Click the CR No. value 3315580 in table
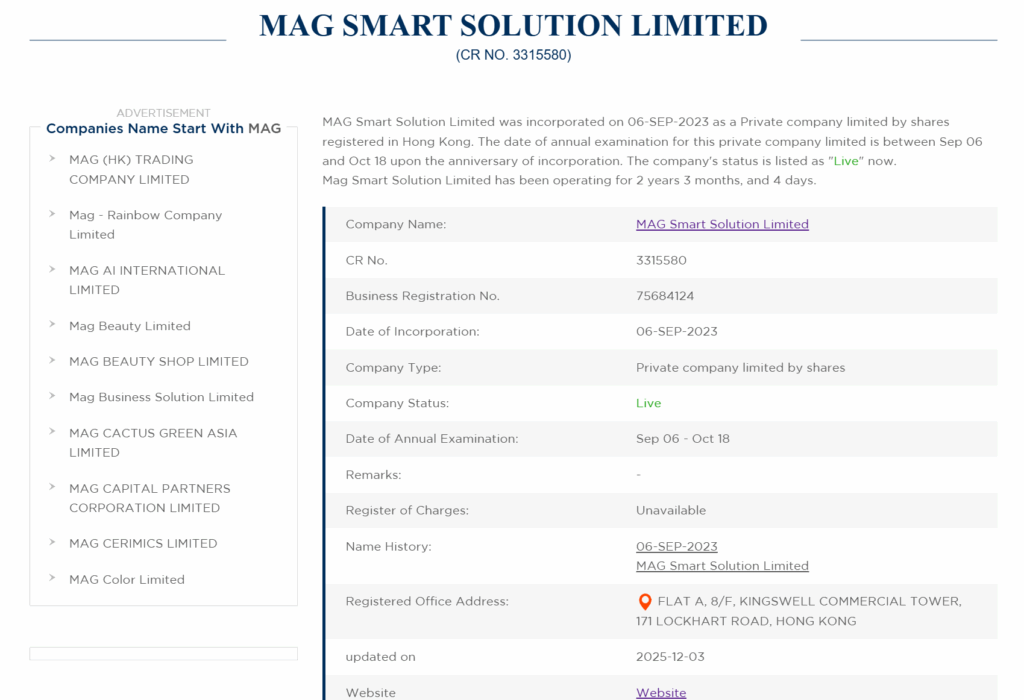 [661, 260]
